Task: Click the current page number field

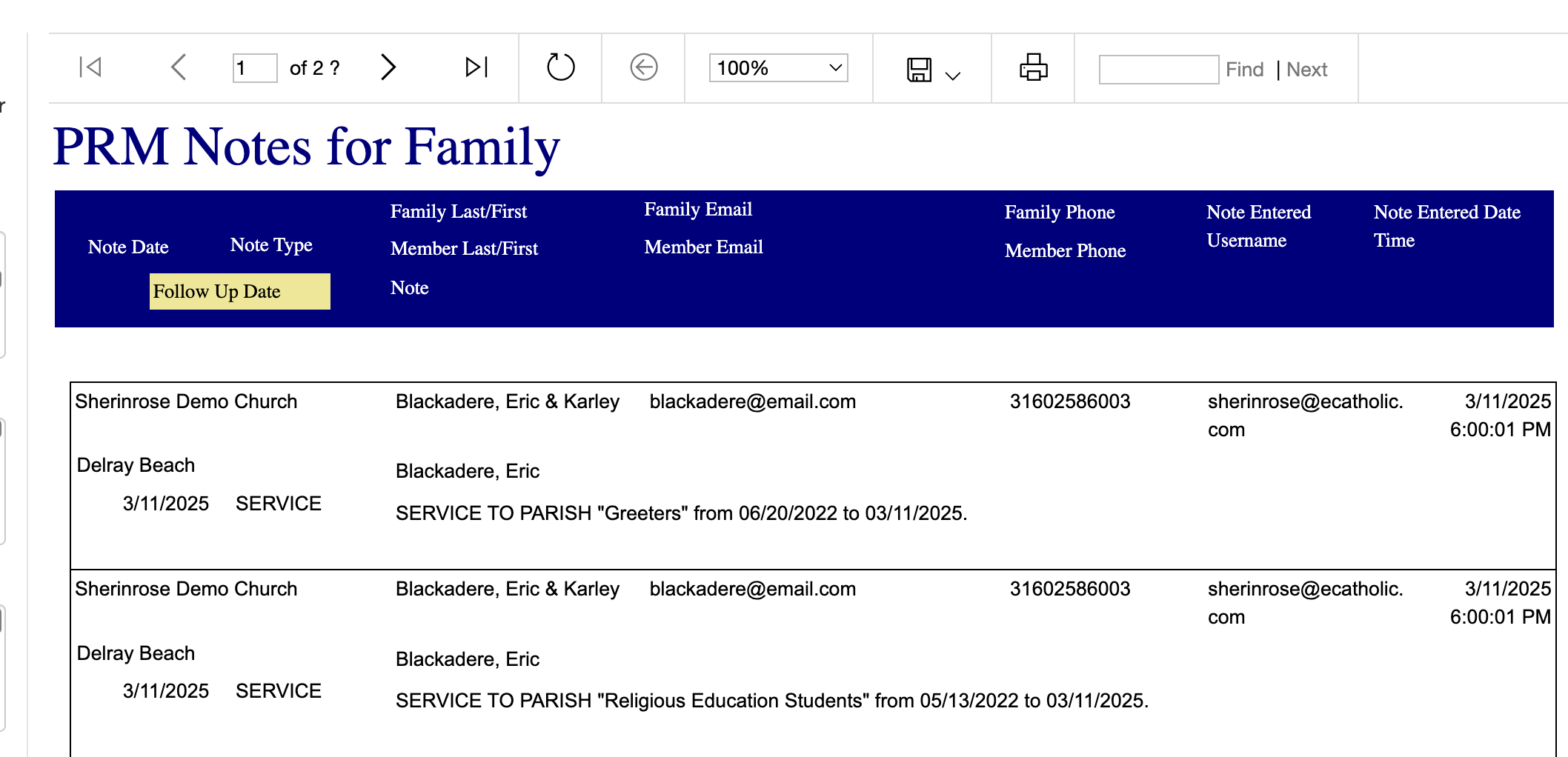Action: point(255,68)
